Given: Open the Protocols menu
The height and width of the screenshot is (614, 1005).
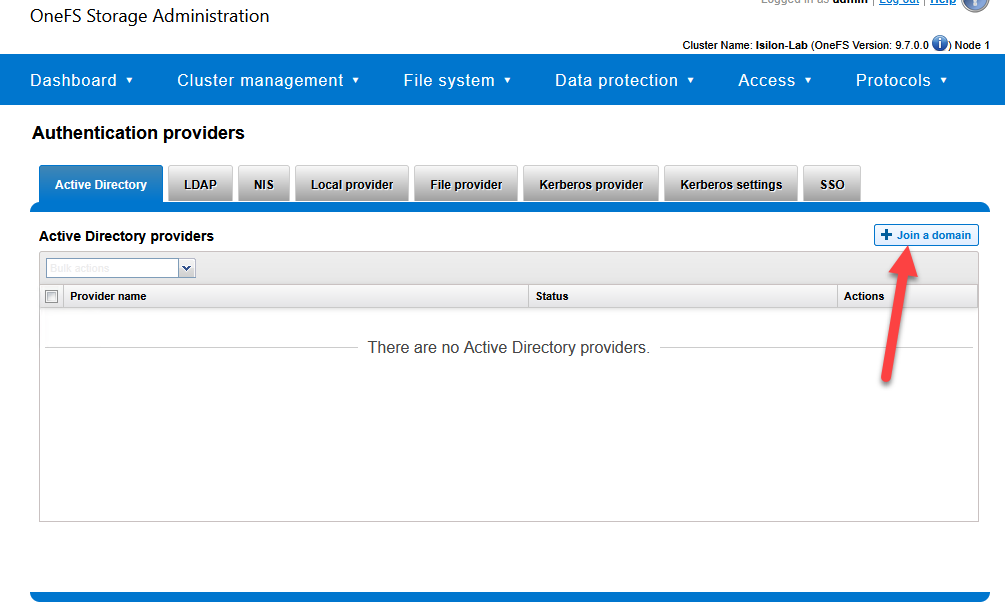Looking at the screenshot, I should (x=901, y=80).
